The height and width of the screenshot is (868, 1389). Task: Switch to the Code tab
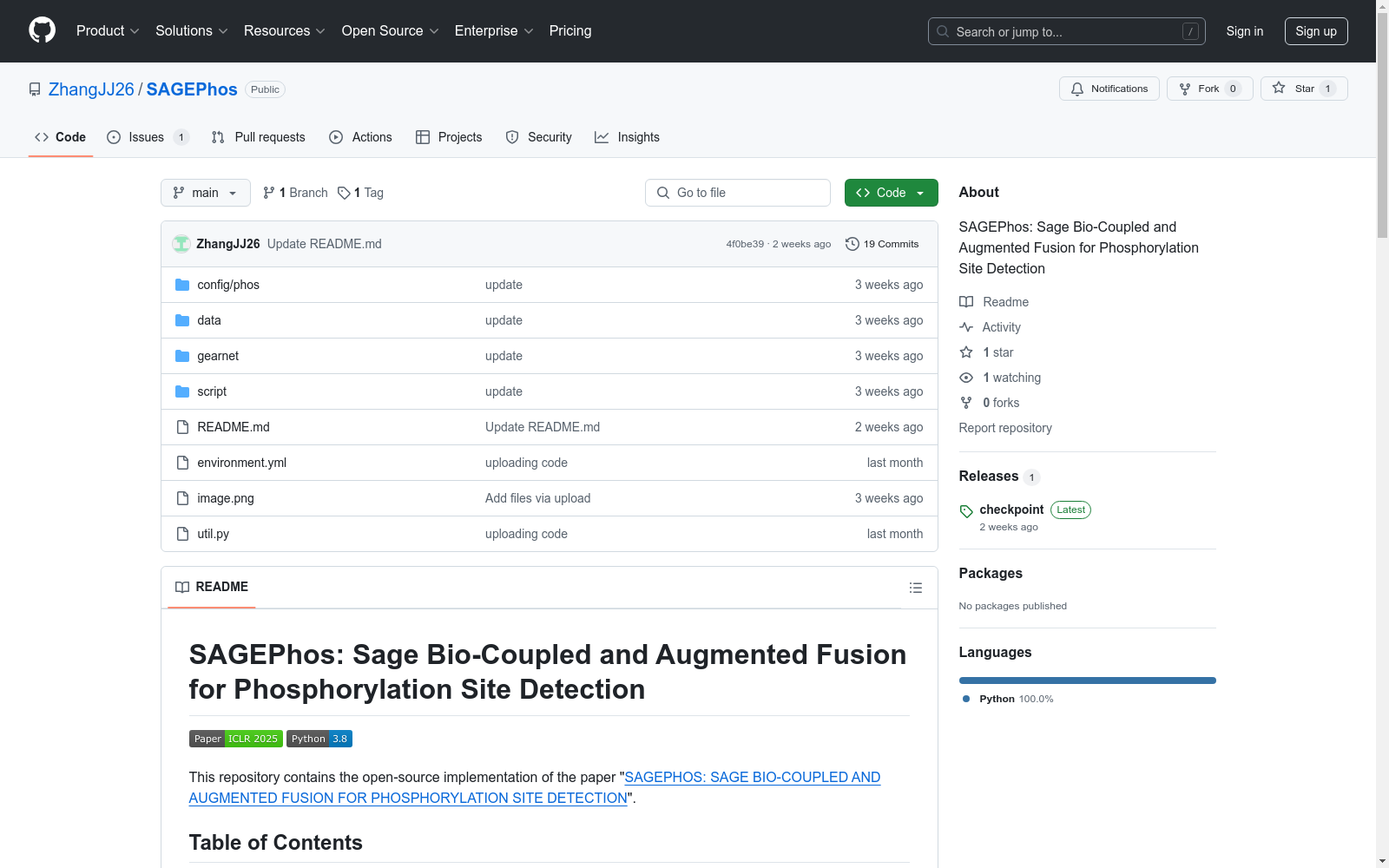click(61, 137)
